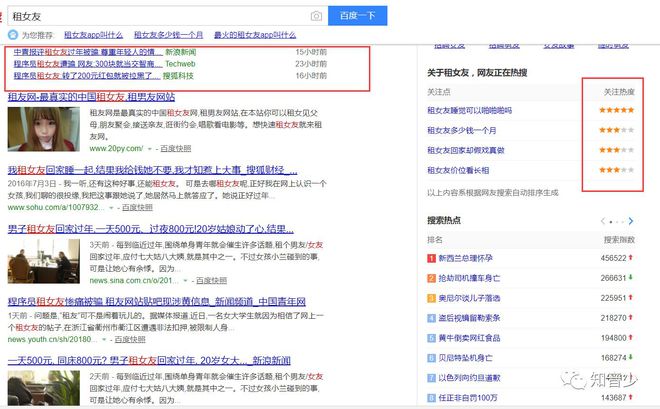This screenshot has height=409, width=660.
Task: Open 百度快照 for sohu.com result
Action: pos(137,207)
